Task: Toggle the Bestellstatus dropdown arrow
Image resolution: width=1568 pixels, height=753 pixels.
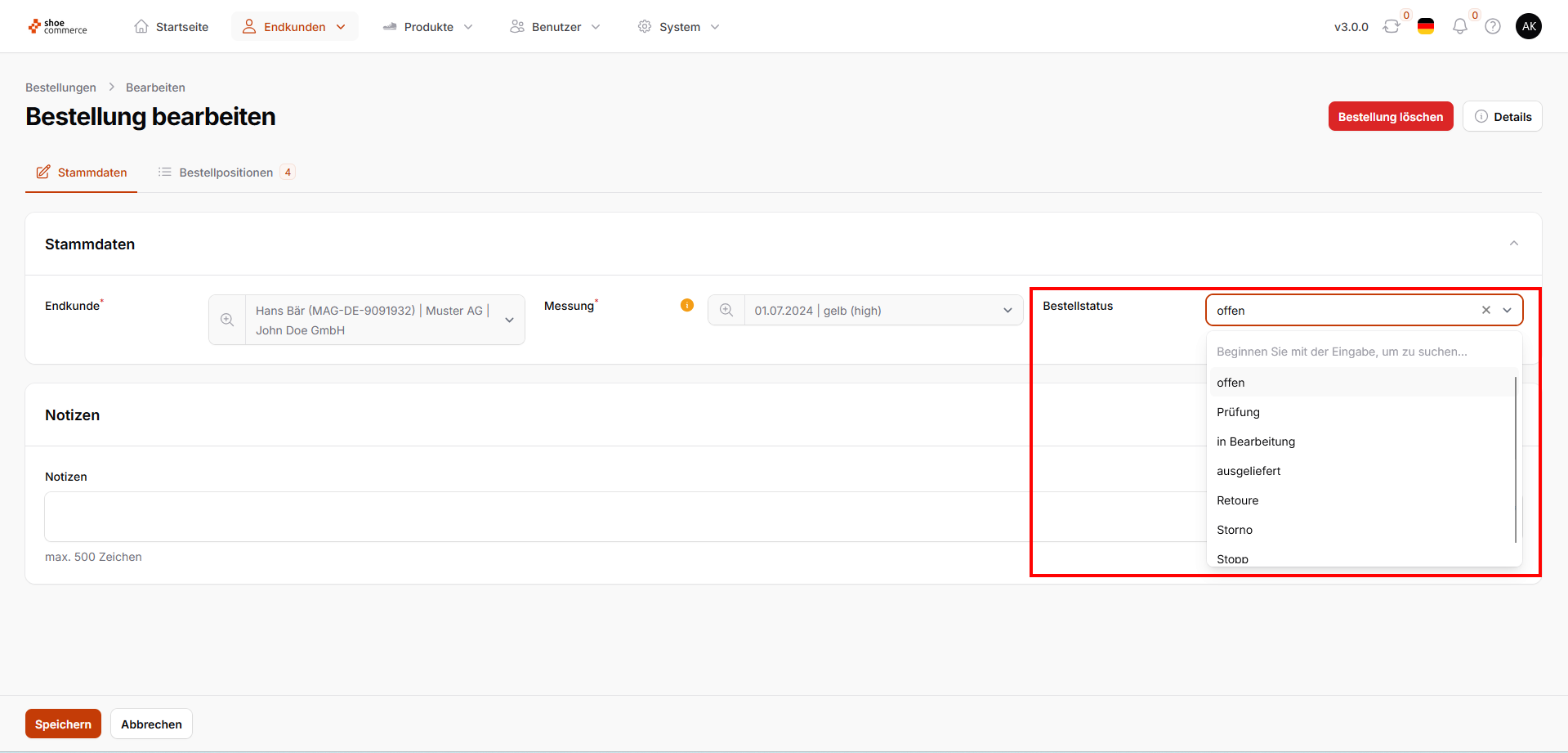Action: coord(1508,310)
